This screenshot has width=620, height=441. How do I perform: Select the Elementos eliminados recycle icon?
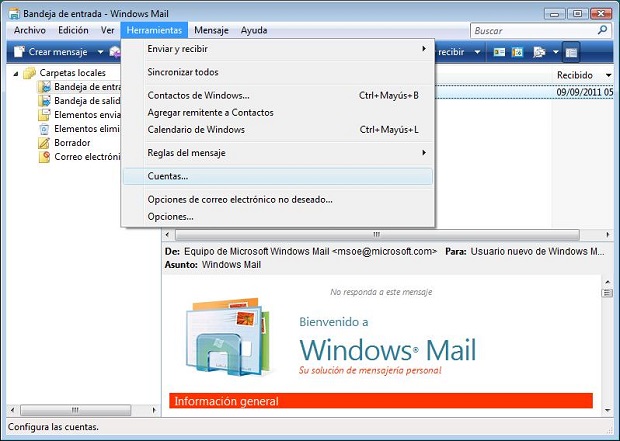point(44,129)
